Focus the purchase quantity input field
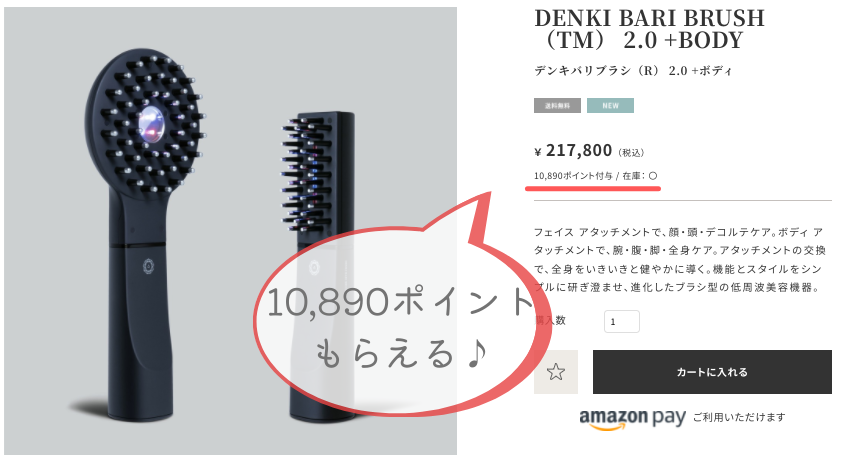Screen dimensions: 861x455 tap(622, 322)
